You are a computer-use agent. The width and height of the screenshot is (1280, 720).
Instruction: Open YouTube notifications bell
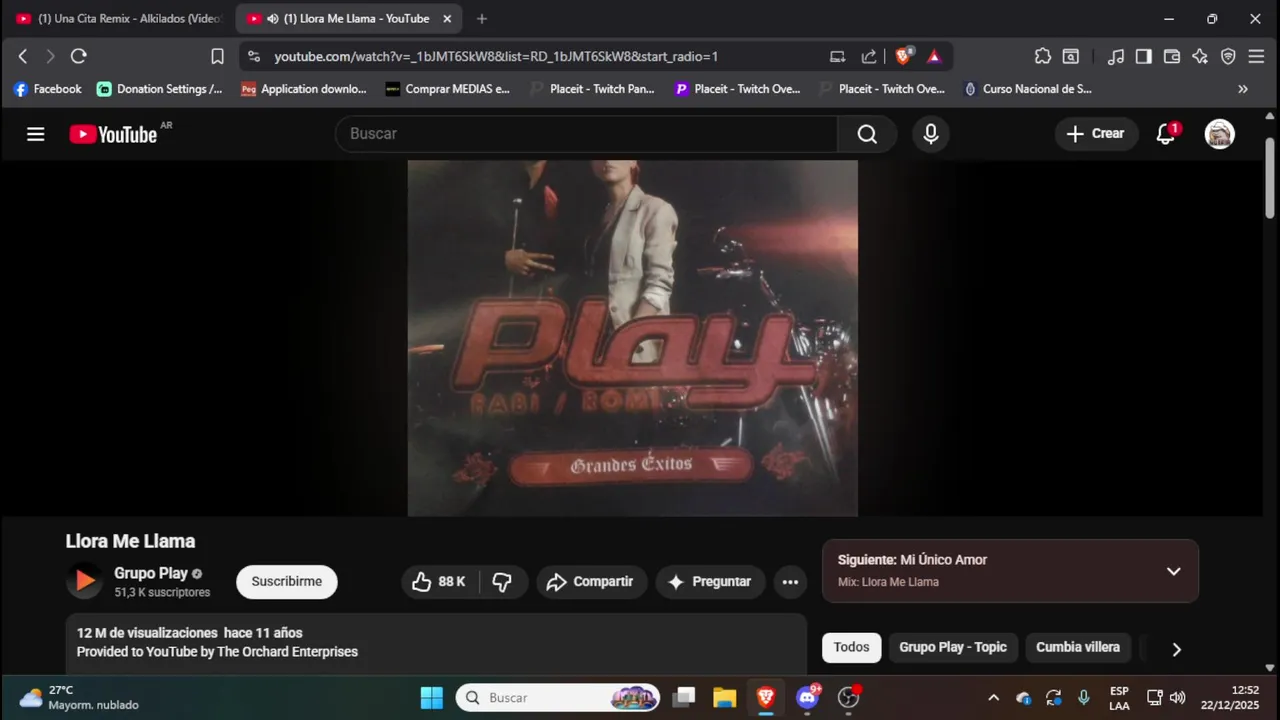(x=1166, y=134)
